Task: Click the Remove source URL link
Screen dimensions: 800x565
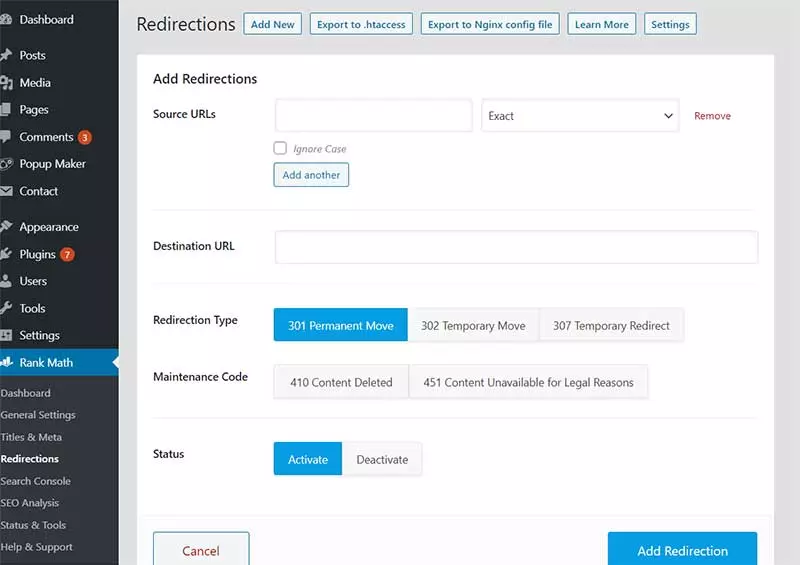Action: (712, 116)
